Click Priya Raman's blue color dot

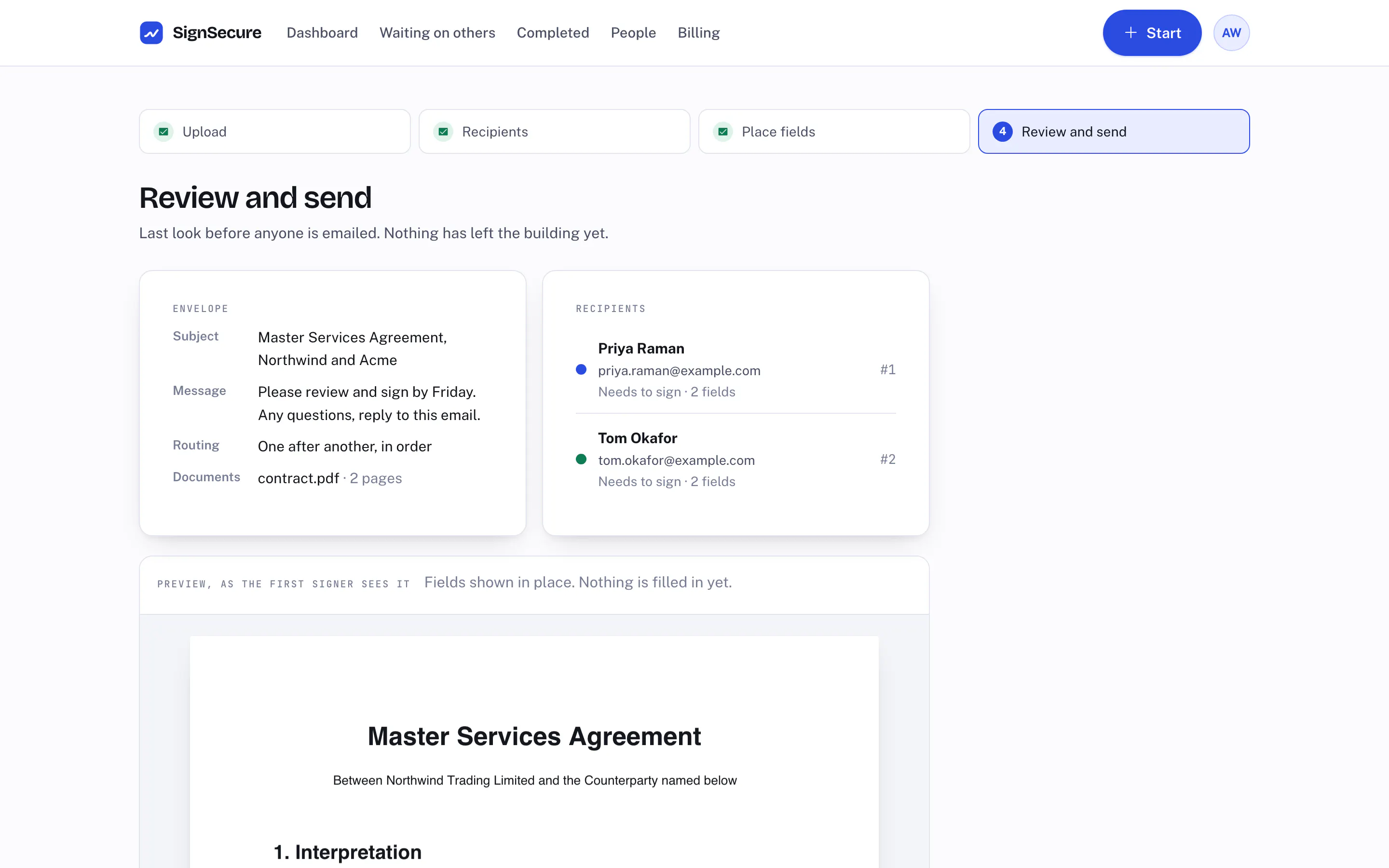coord(581,369)
